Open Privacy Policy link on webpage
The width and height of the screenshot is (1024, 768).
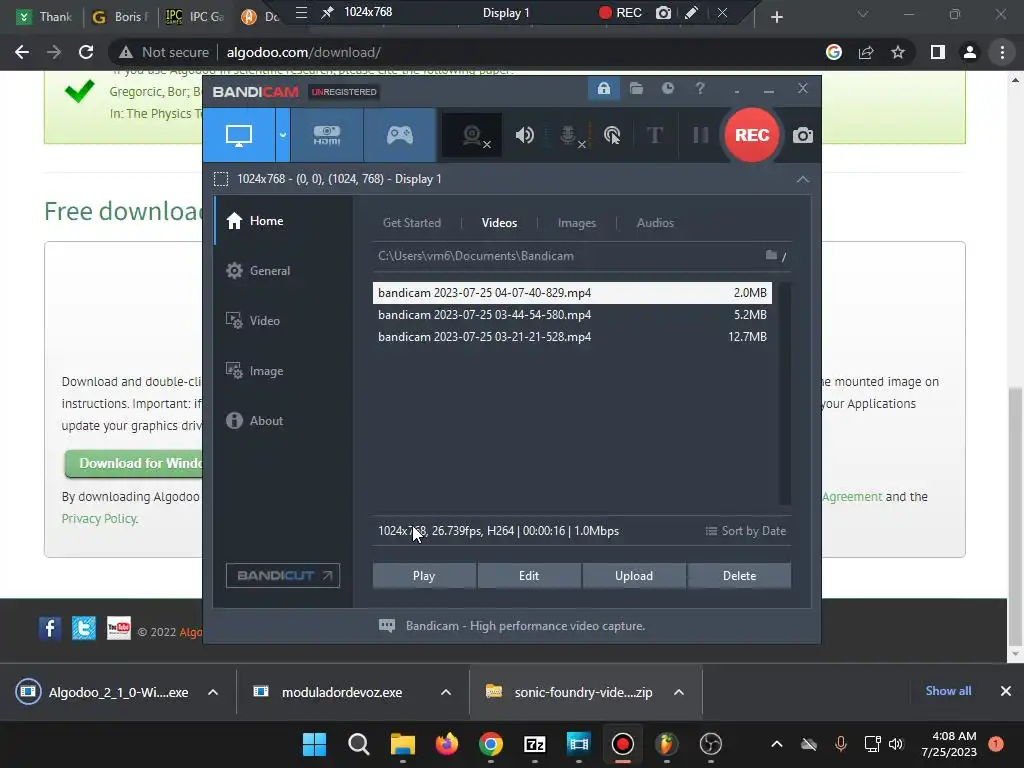point(99,519)
